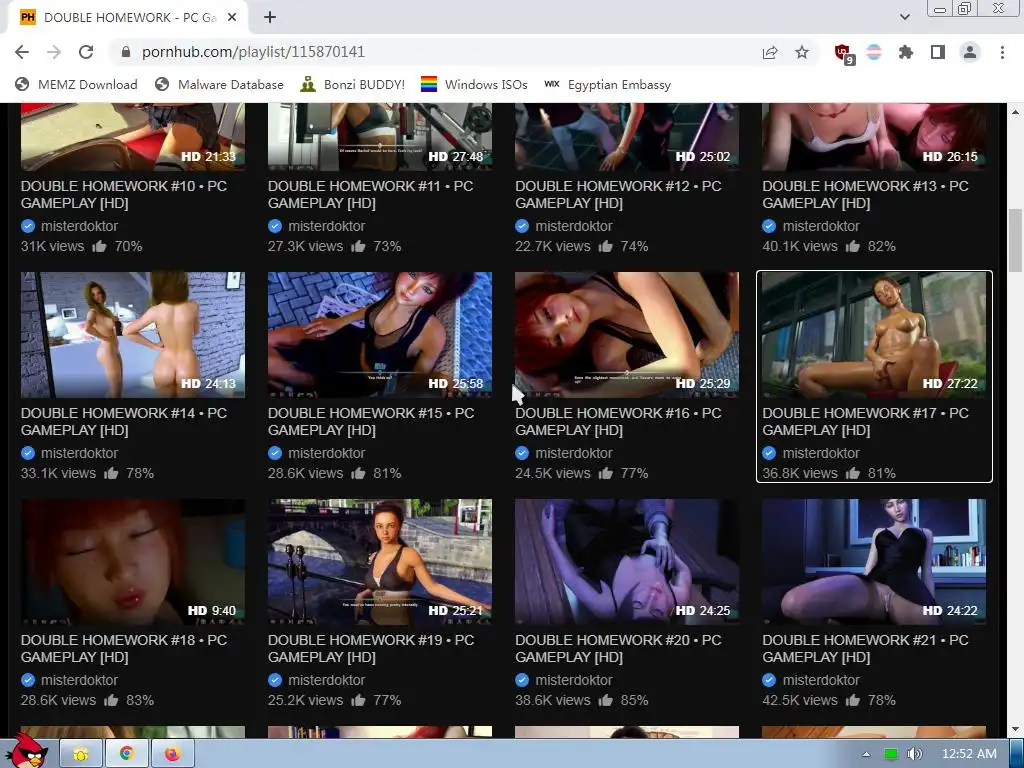Click misterdoktor under DOUBLE HOMEWORK #10
The width and height of the screenshot is (1024, 768).
coord(80,226)
